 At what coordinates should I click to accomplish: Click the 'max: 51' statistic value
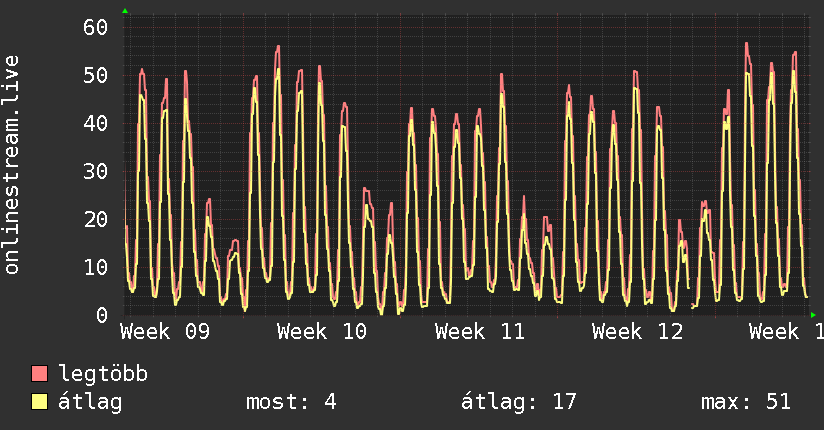[746, 402]
